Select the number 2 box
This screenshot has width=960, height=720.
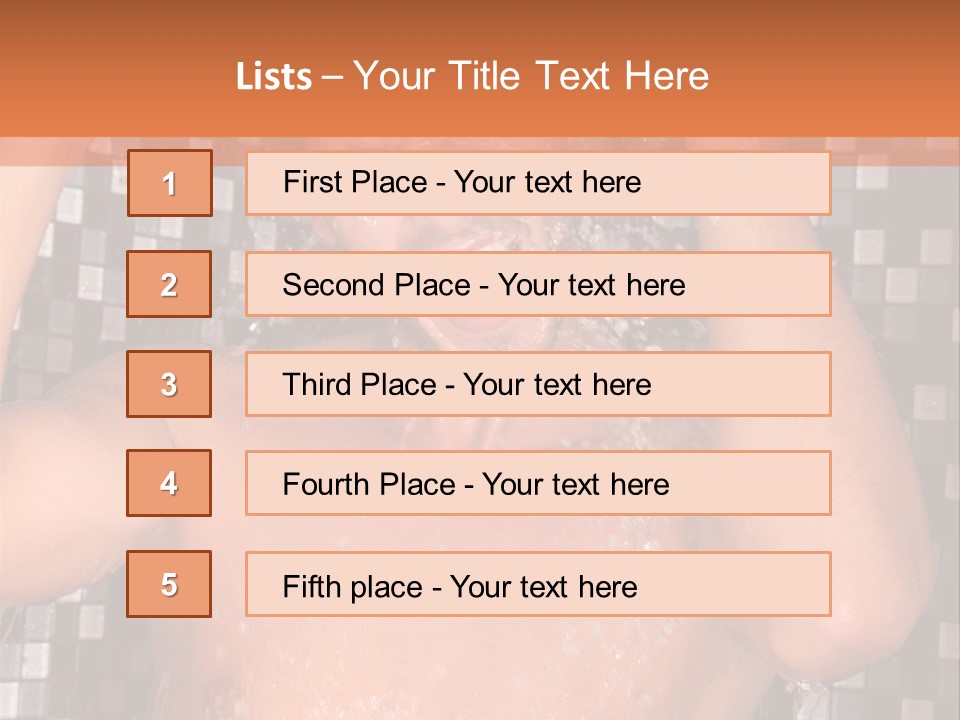coord(170,284)
